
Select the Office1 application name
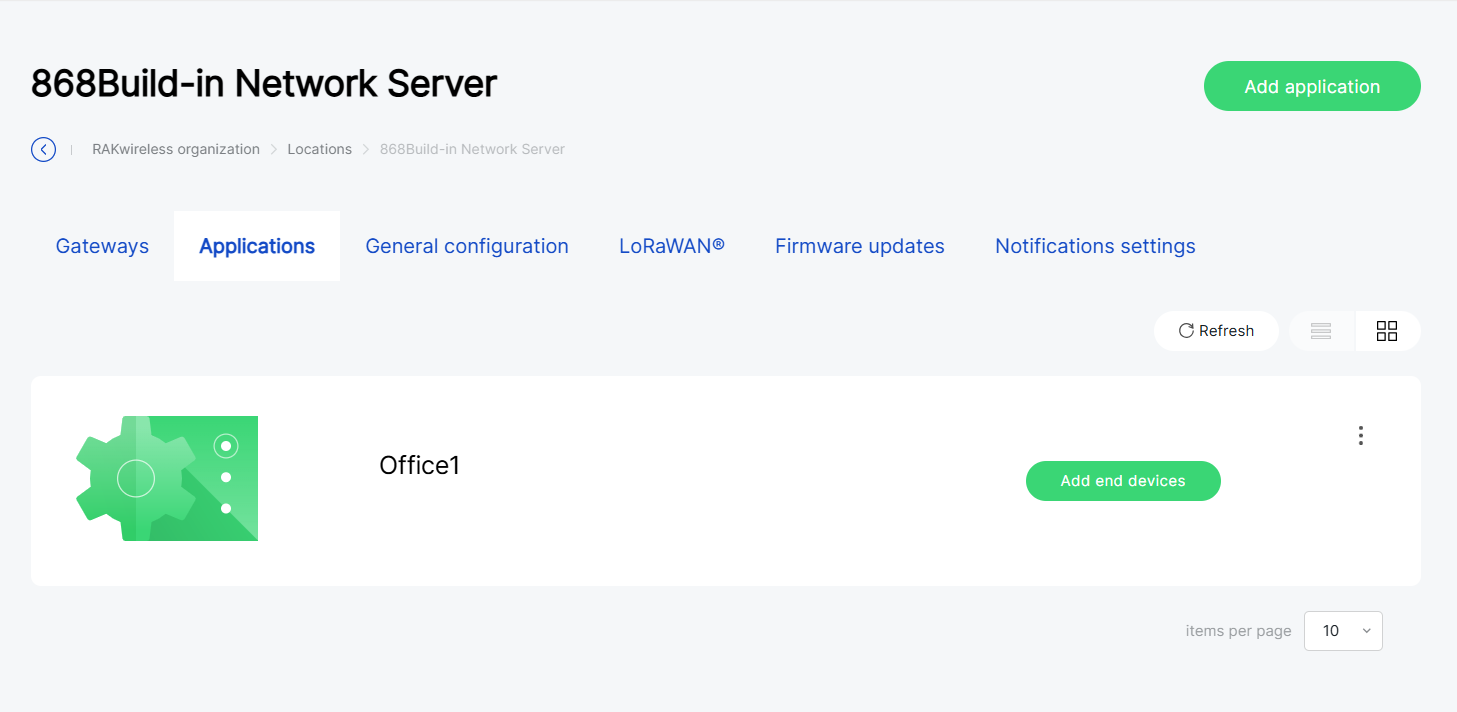click(x=419, y=464)
